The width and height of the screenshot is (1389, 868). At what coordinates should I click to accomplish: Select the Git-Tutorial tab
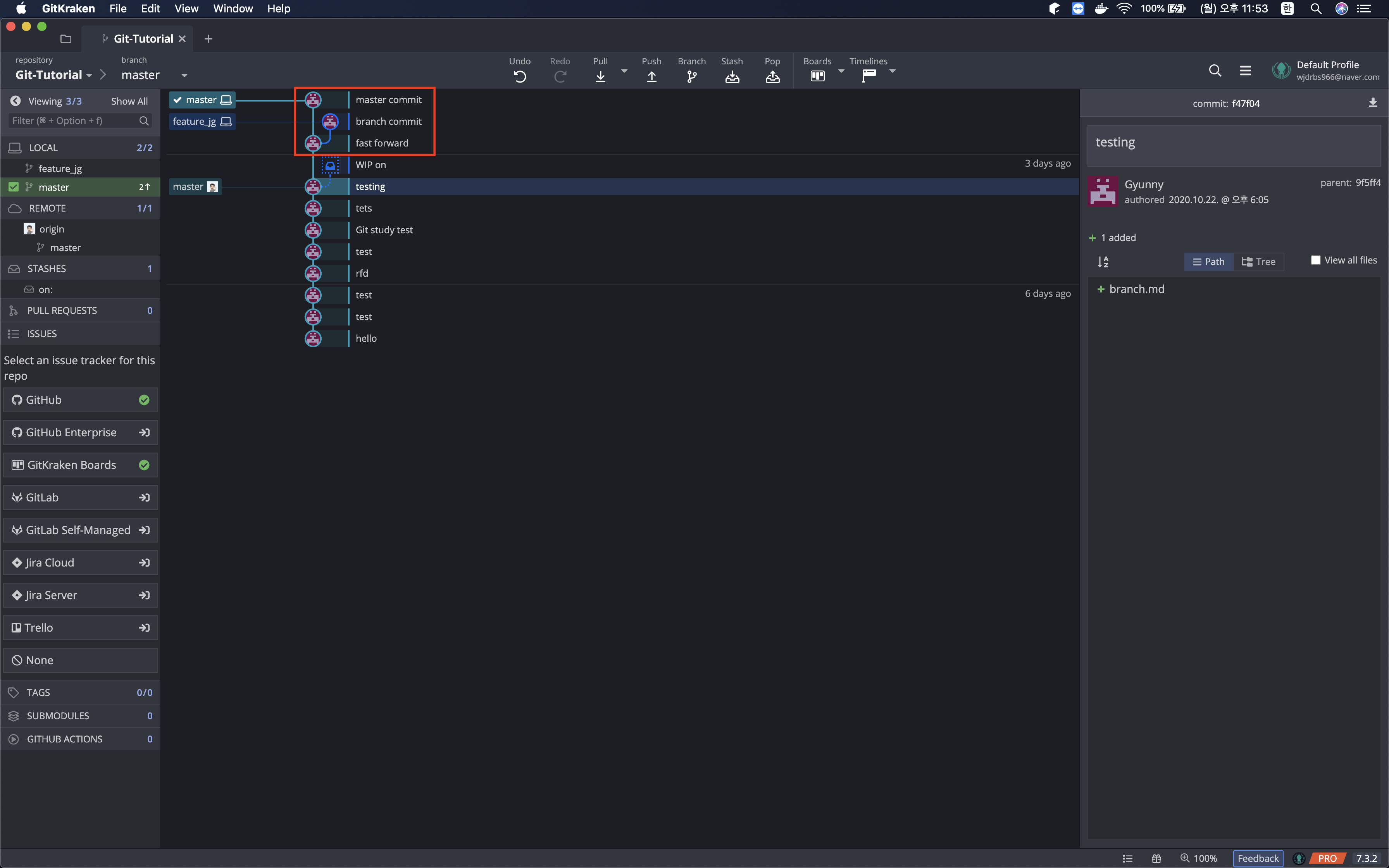(143, 38)
